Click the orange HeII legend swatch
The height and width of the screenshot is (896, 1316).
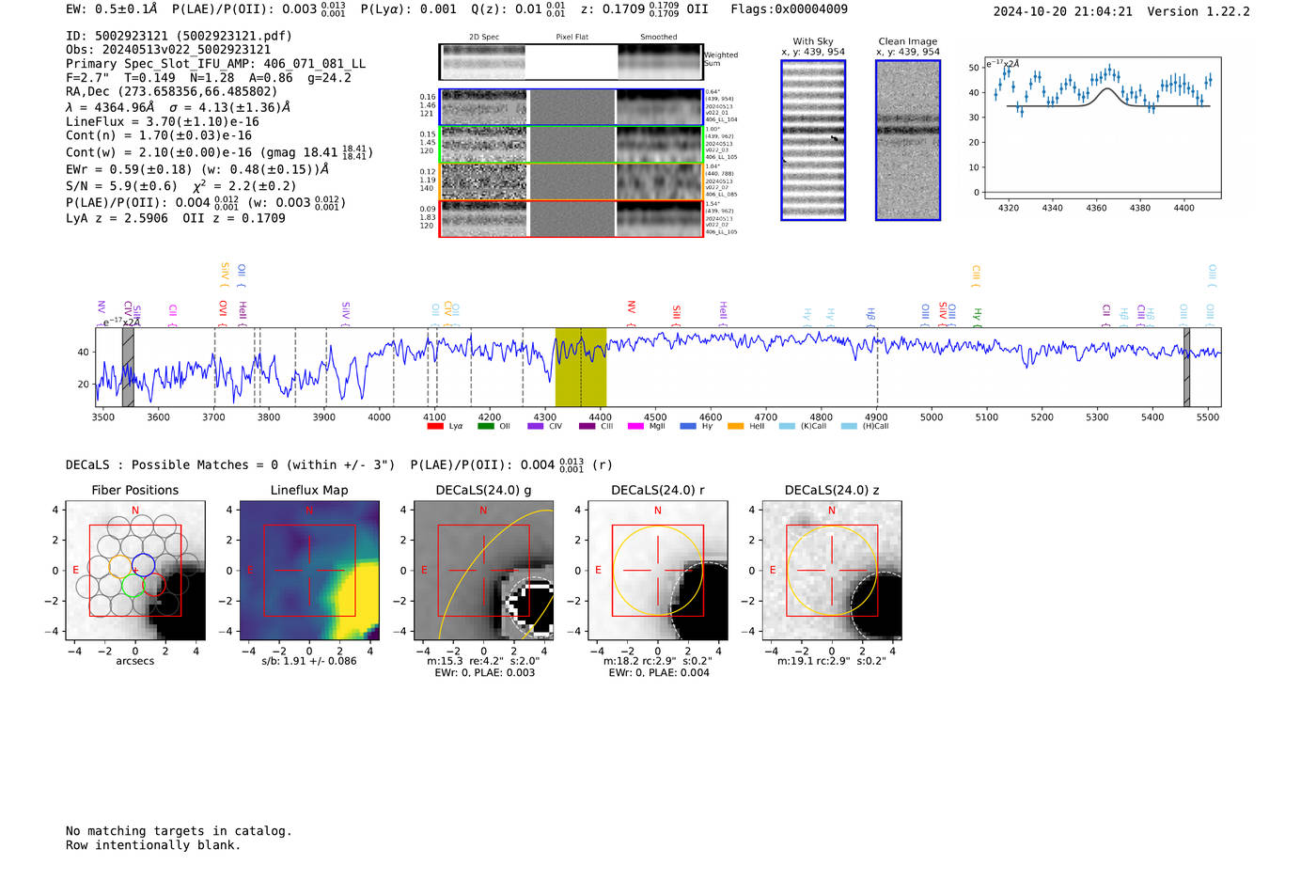tap(735, 426)
